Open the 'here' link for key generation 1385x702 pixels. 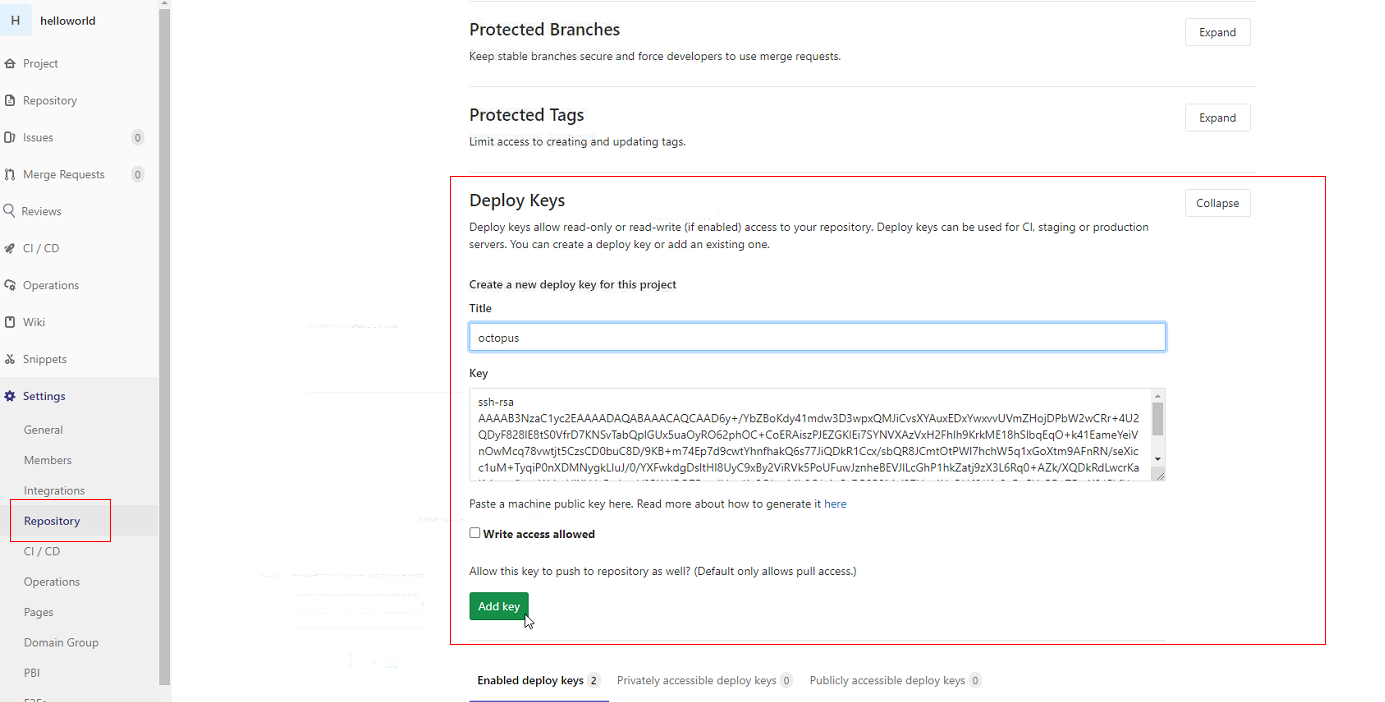pos(835,504)
